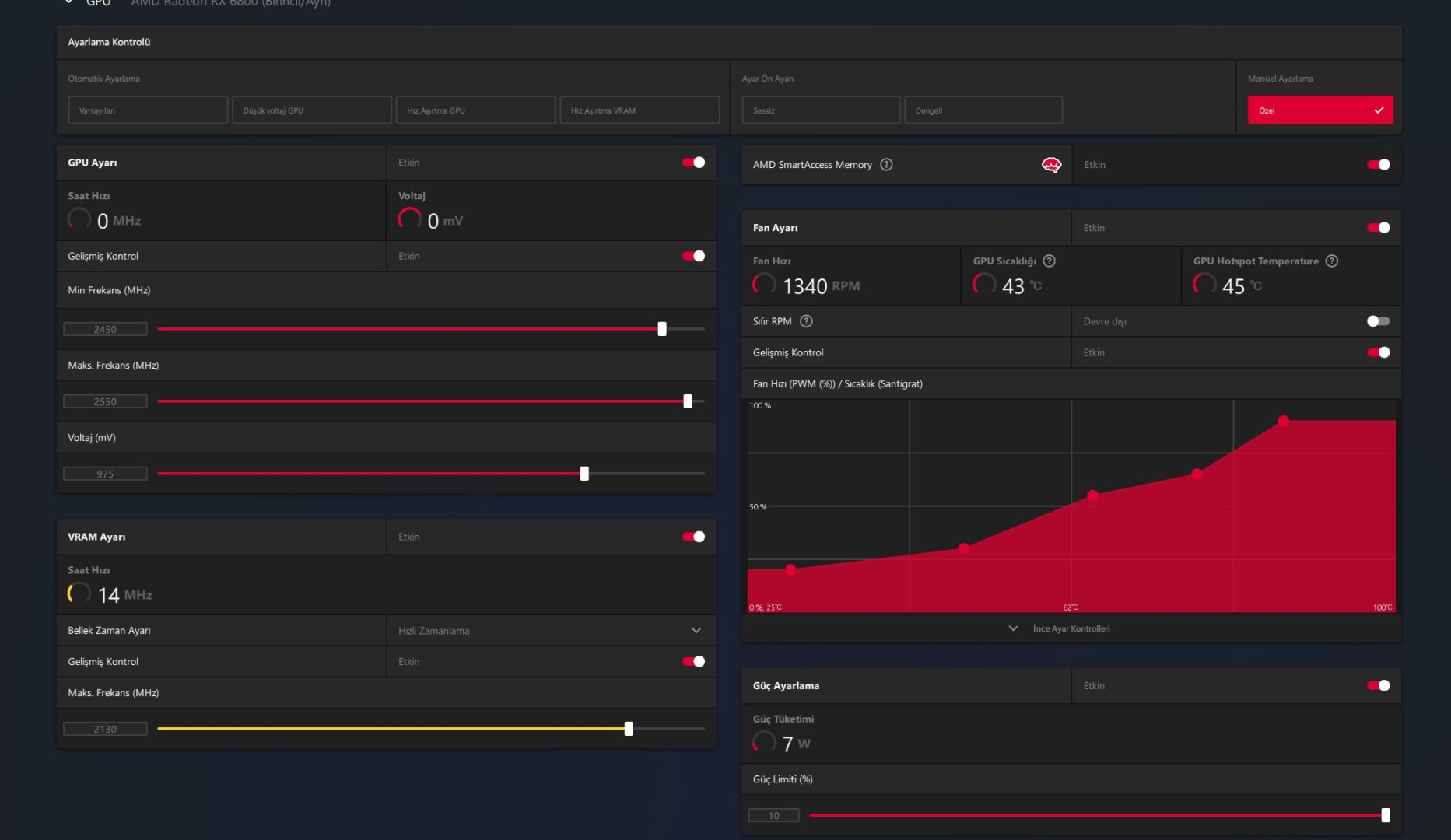Select the Dengeli tuning preset
The height and width of the screenshot is (840, 1451).
983,110
